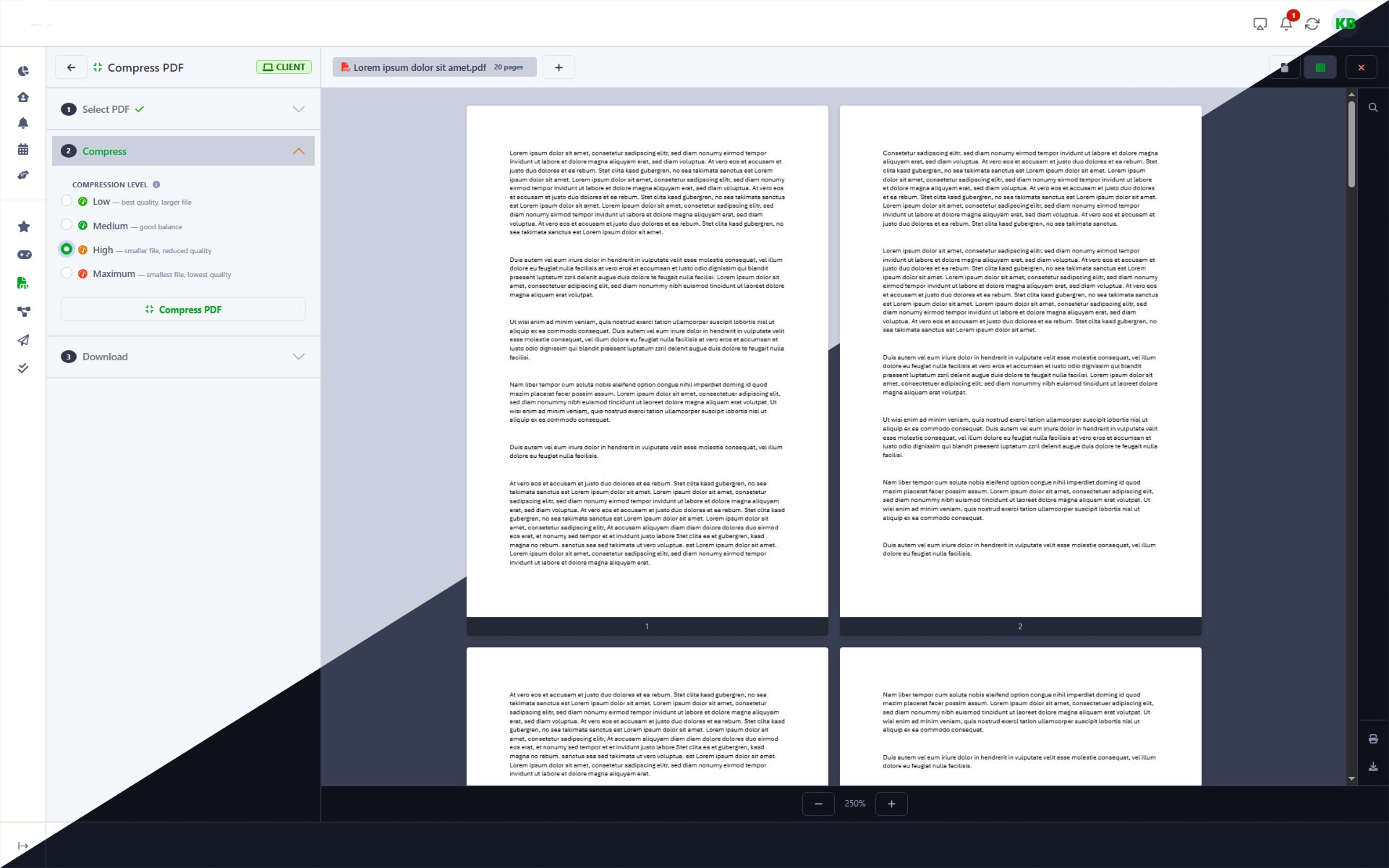Open the pie chart dashboard icon

pos(23,71)
